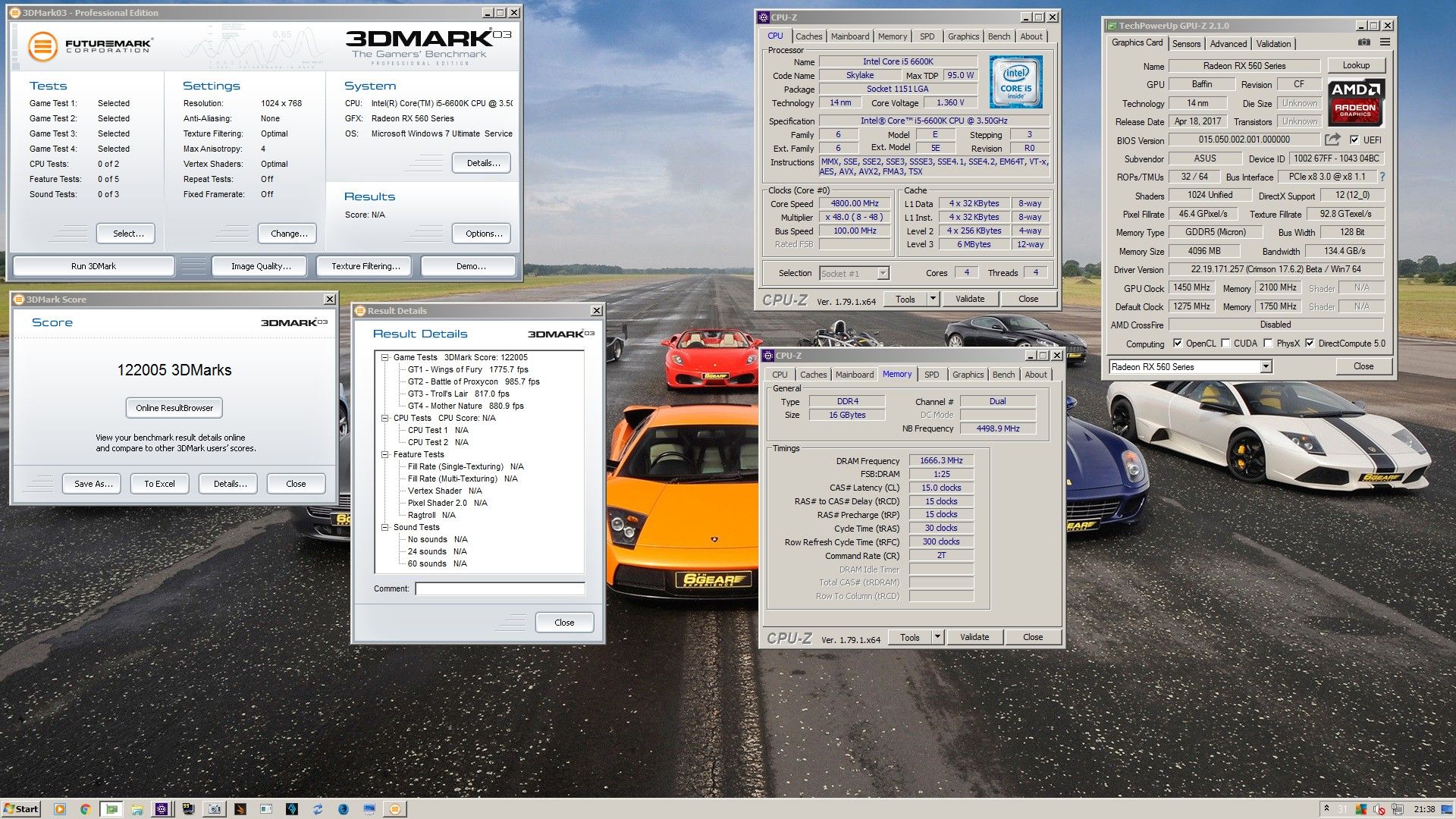Click the GPU-Z screenshot camera icon
1456x819 pixels.
[1363, 42]
